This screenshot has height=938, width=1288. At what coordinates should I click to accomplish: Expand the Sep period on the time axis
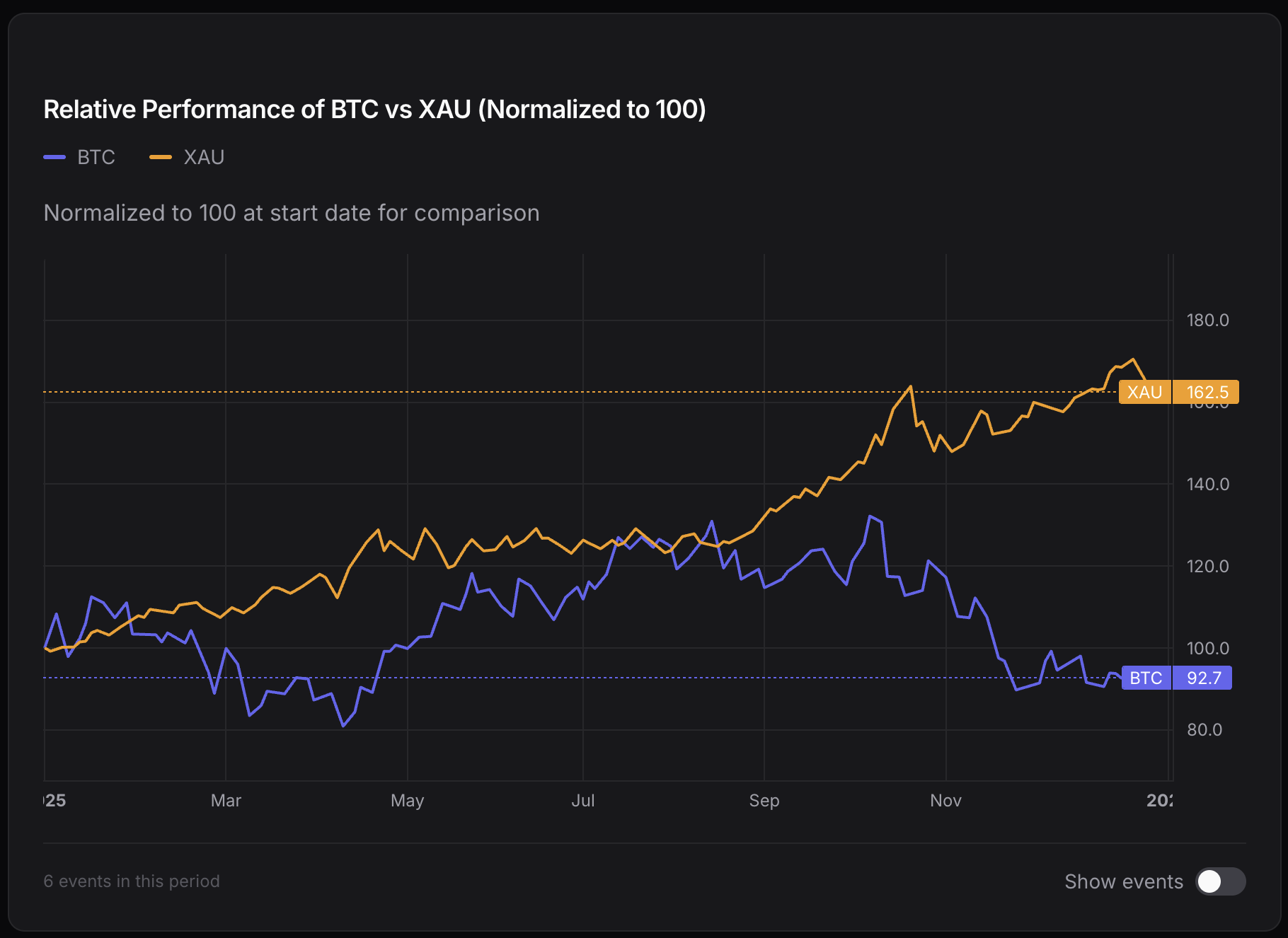click(x=764, y=800)
